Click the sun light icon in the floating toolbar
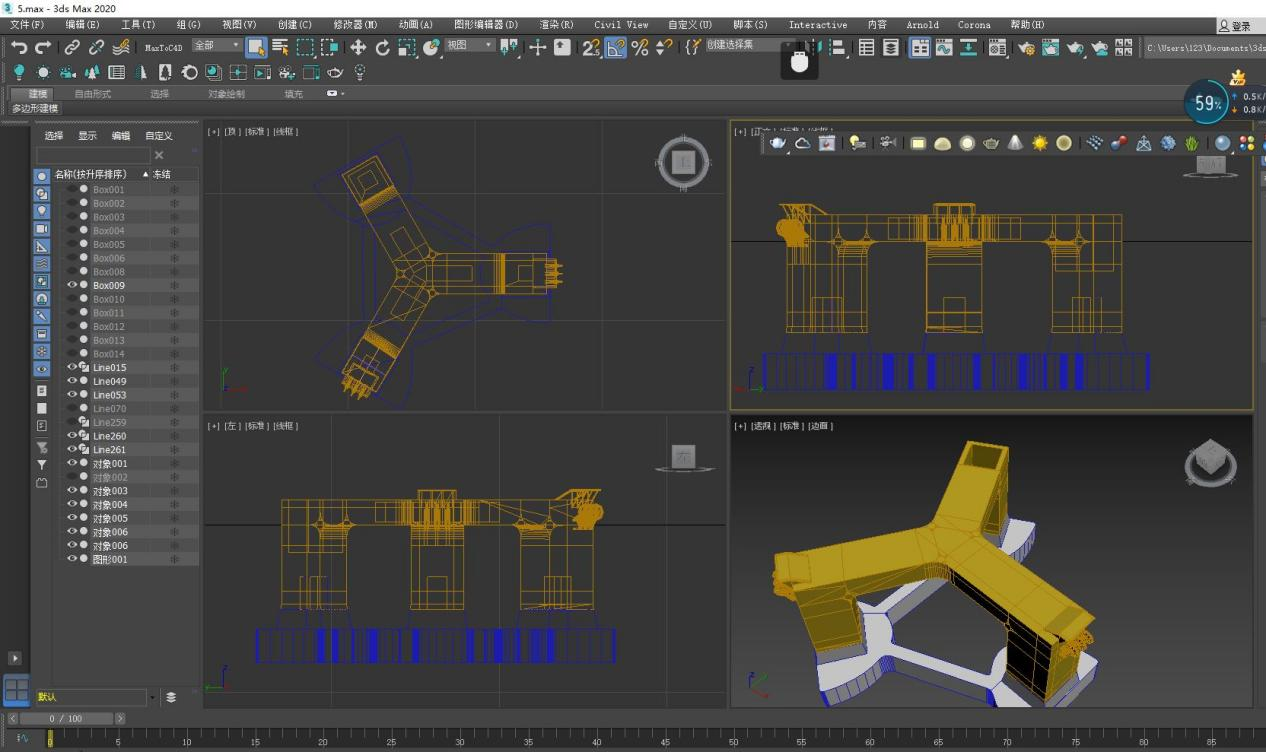1266x752 pixels. 1040,143
